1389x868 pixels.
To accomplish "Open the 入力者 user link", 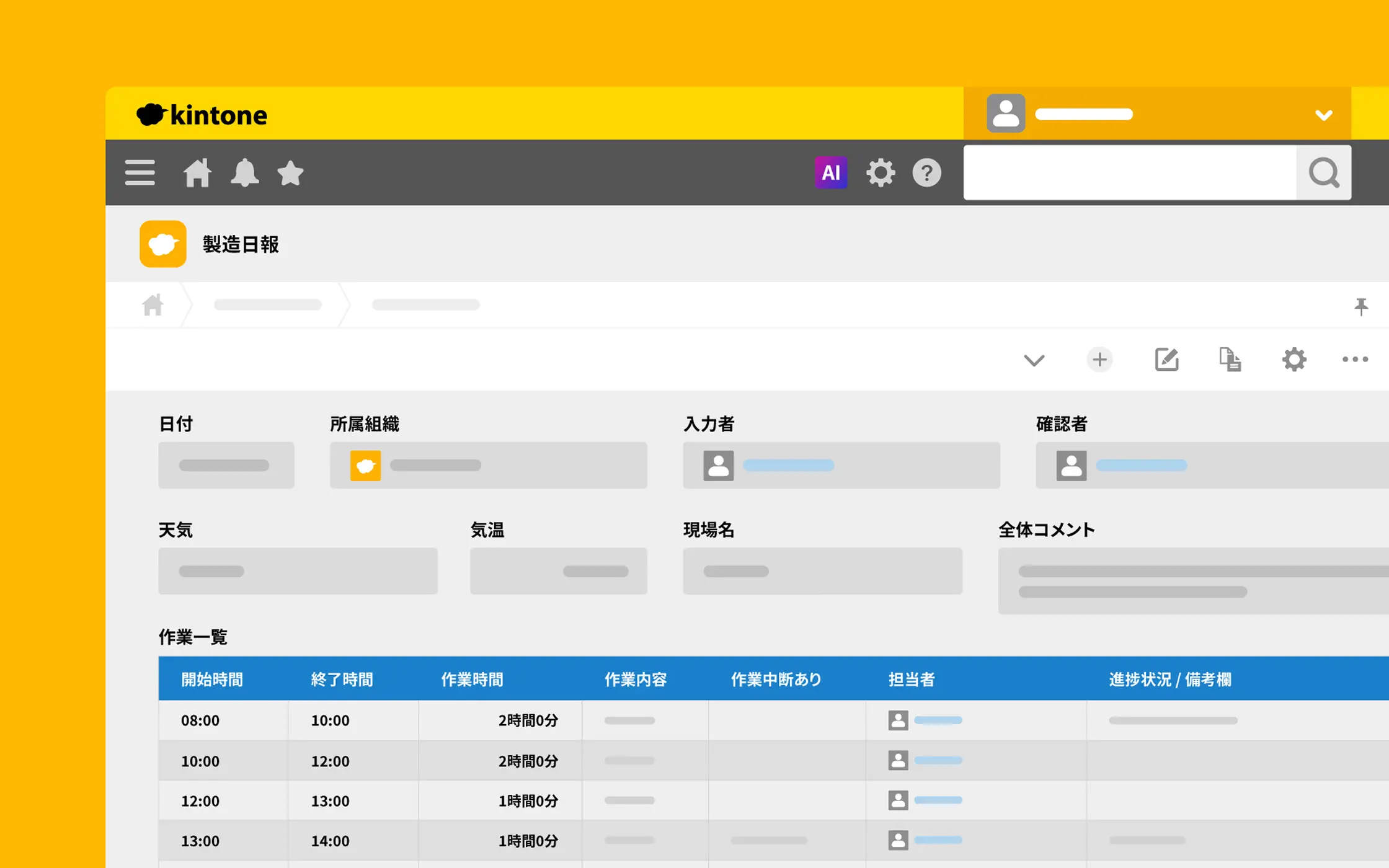I will [788, 465].
